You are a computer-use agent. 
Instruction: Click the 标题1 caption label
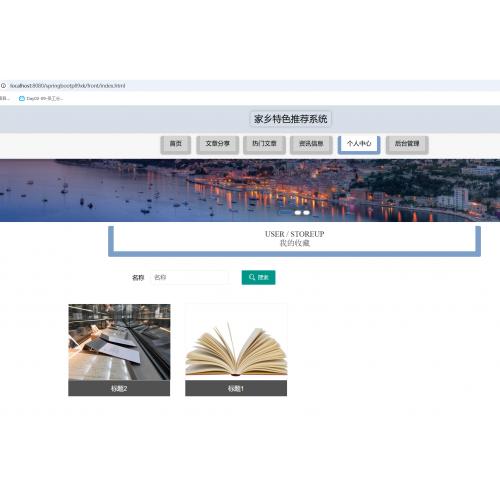236,388
